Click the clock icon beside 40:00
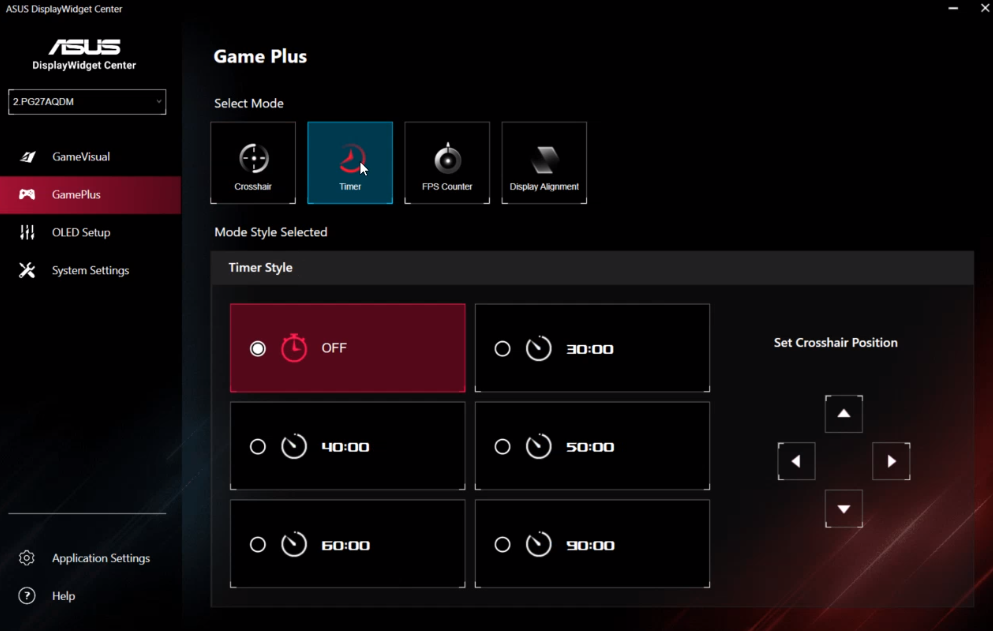Screen dimensions: 993x631 [294, 446]
